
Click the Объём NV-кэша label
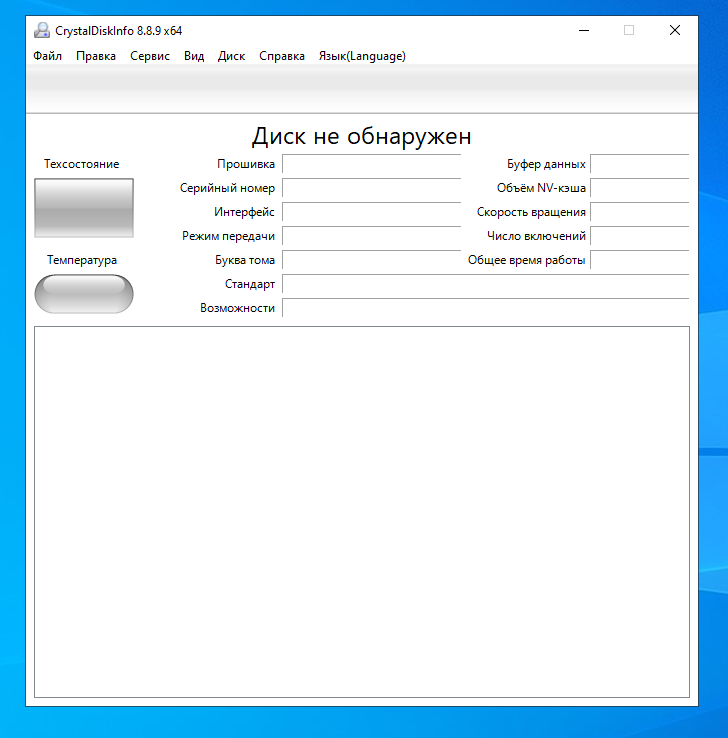[541, 188]
